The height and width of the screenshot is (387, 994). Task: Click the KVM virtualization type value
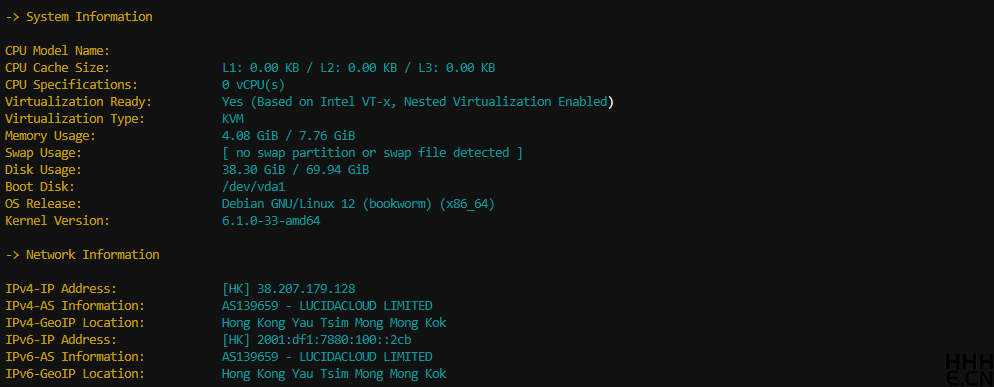coord(233,119)
